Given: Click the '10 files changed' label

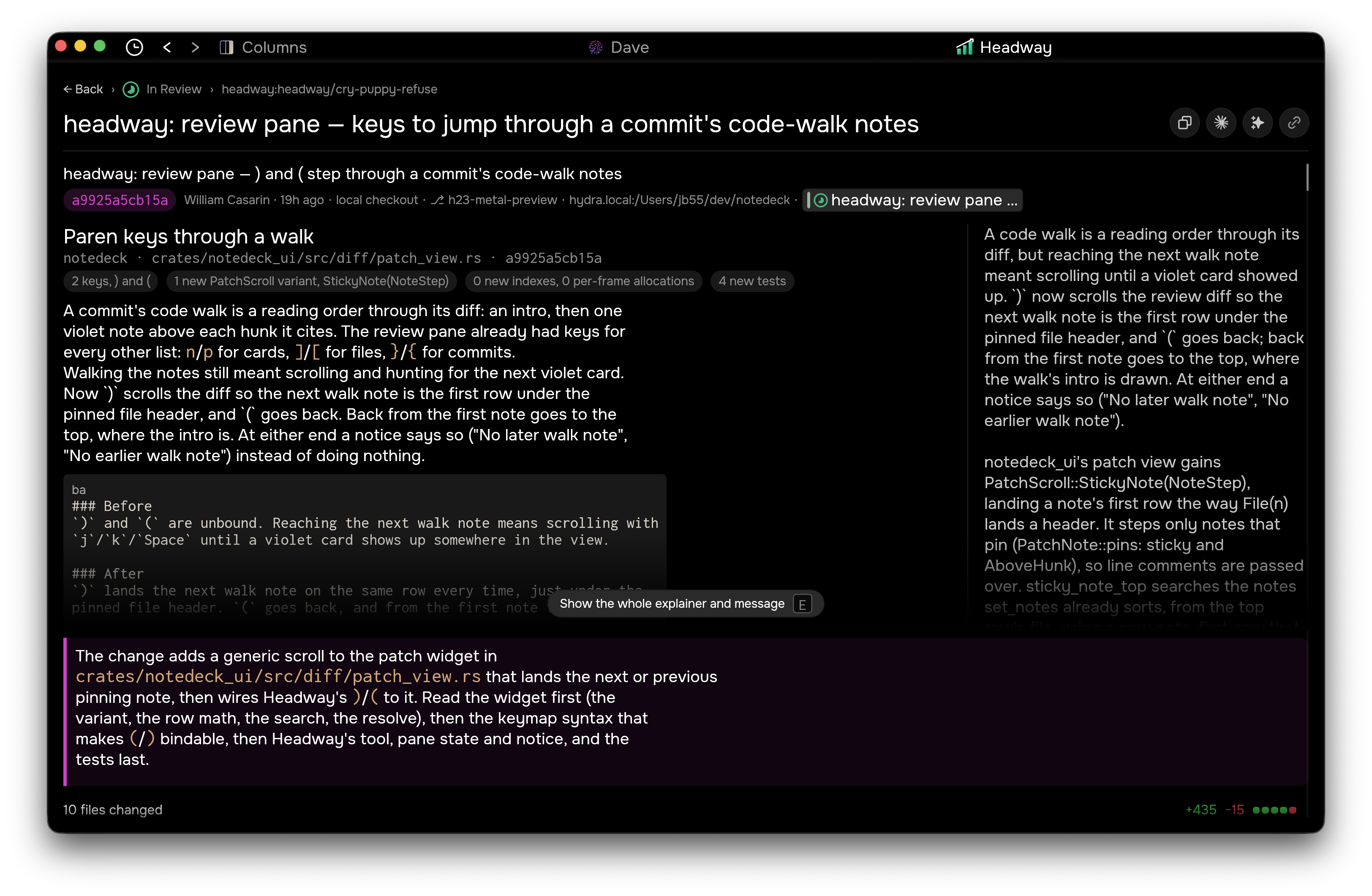Looking at the screenshot, I should pos(112,809).
